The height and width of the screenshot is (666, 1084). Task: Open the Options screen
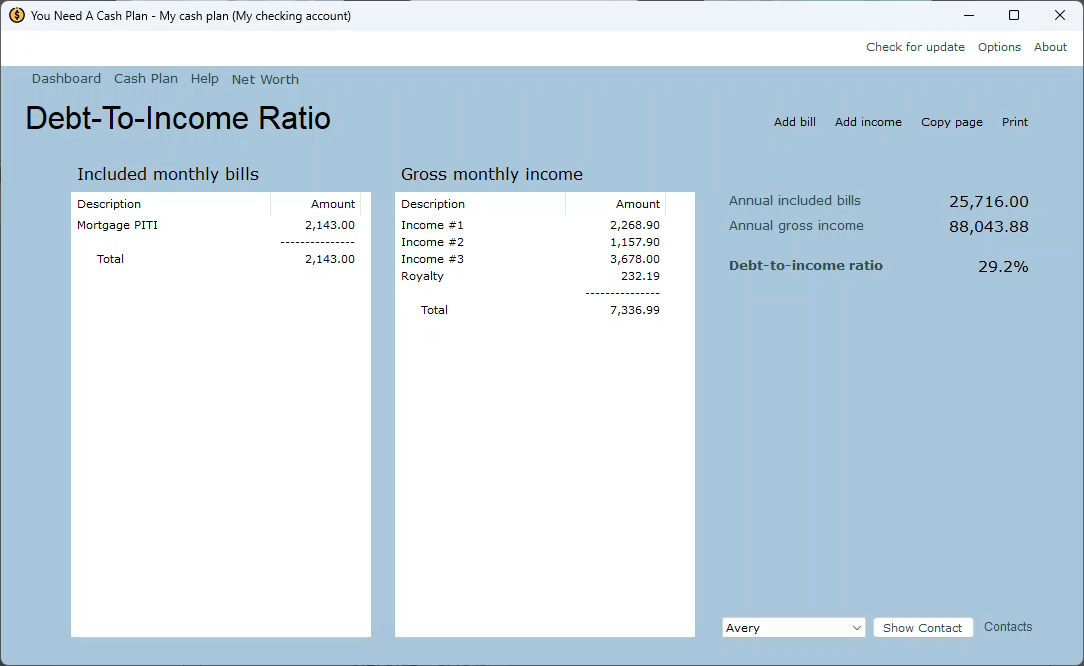(x=999, y=47)
